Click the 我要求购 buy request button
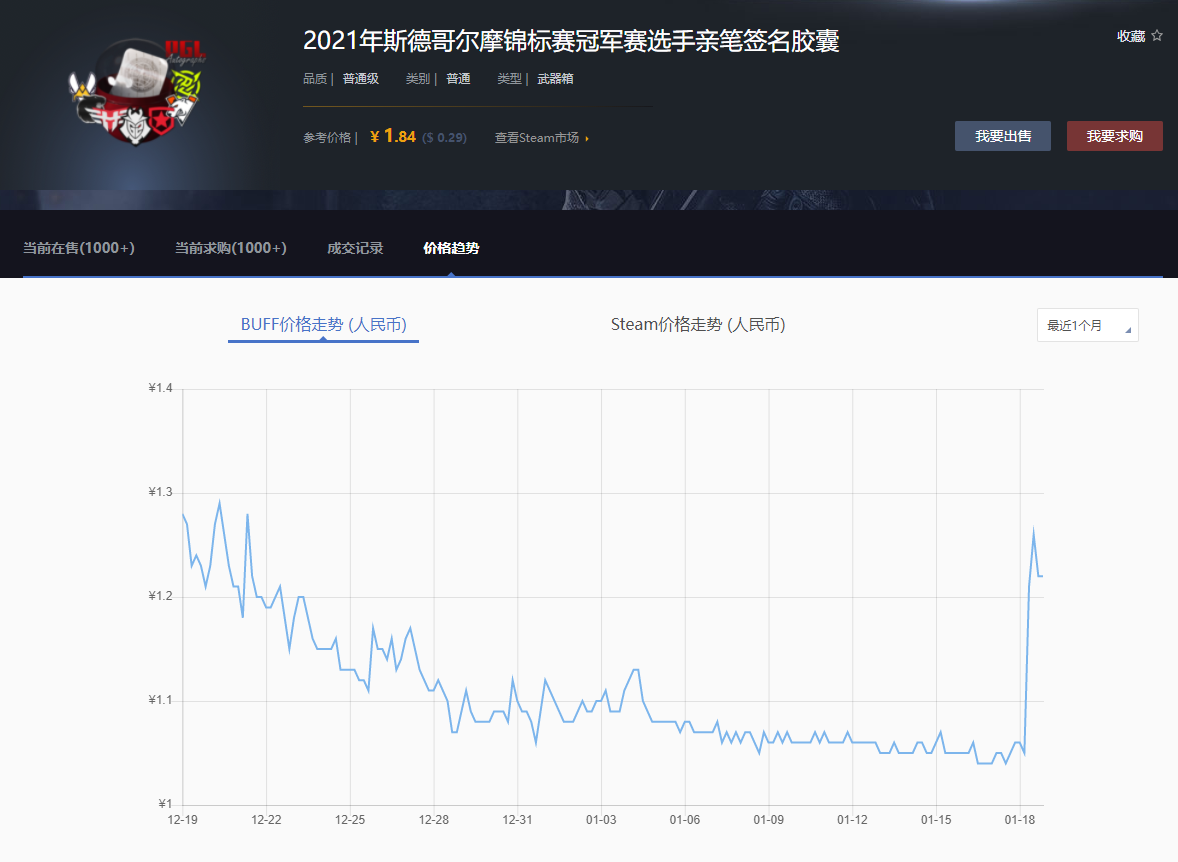 pyautogui.click(x=1114, y=136)
